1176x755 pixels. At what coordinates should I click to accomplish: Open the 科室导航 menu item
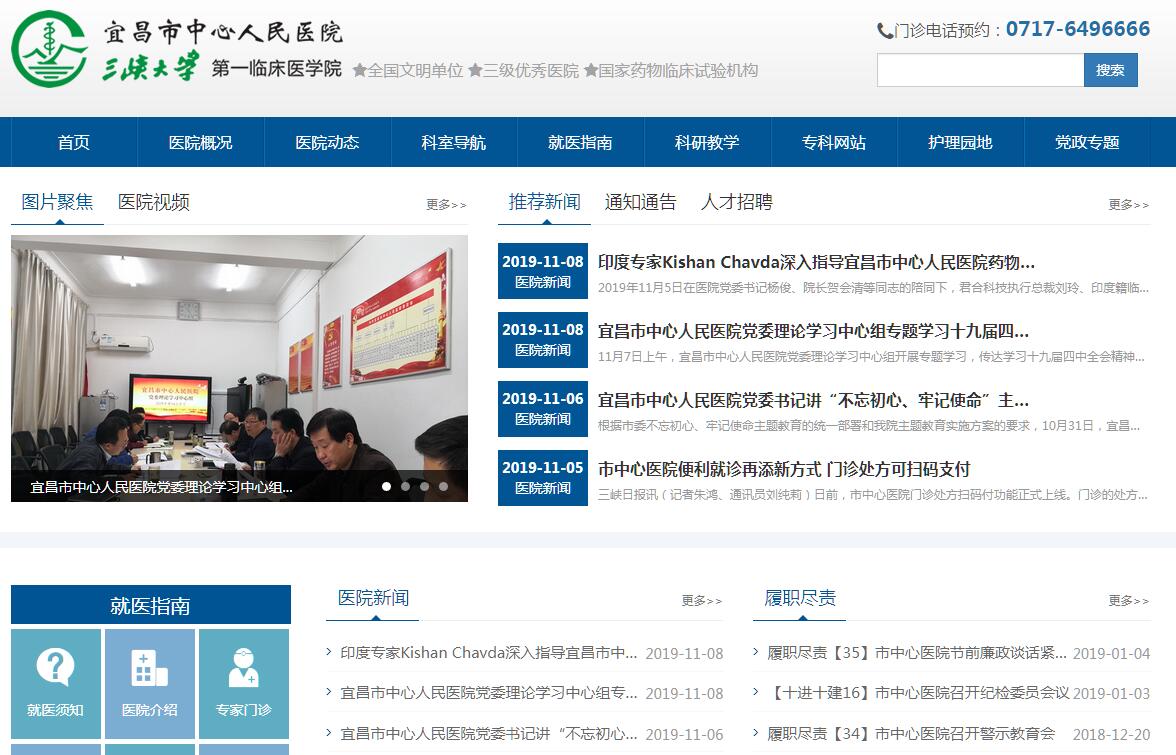click(x=453, y=142)
